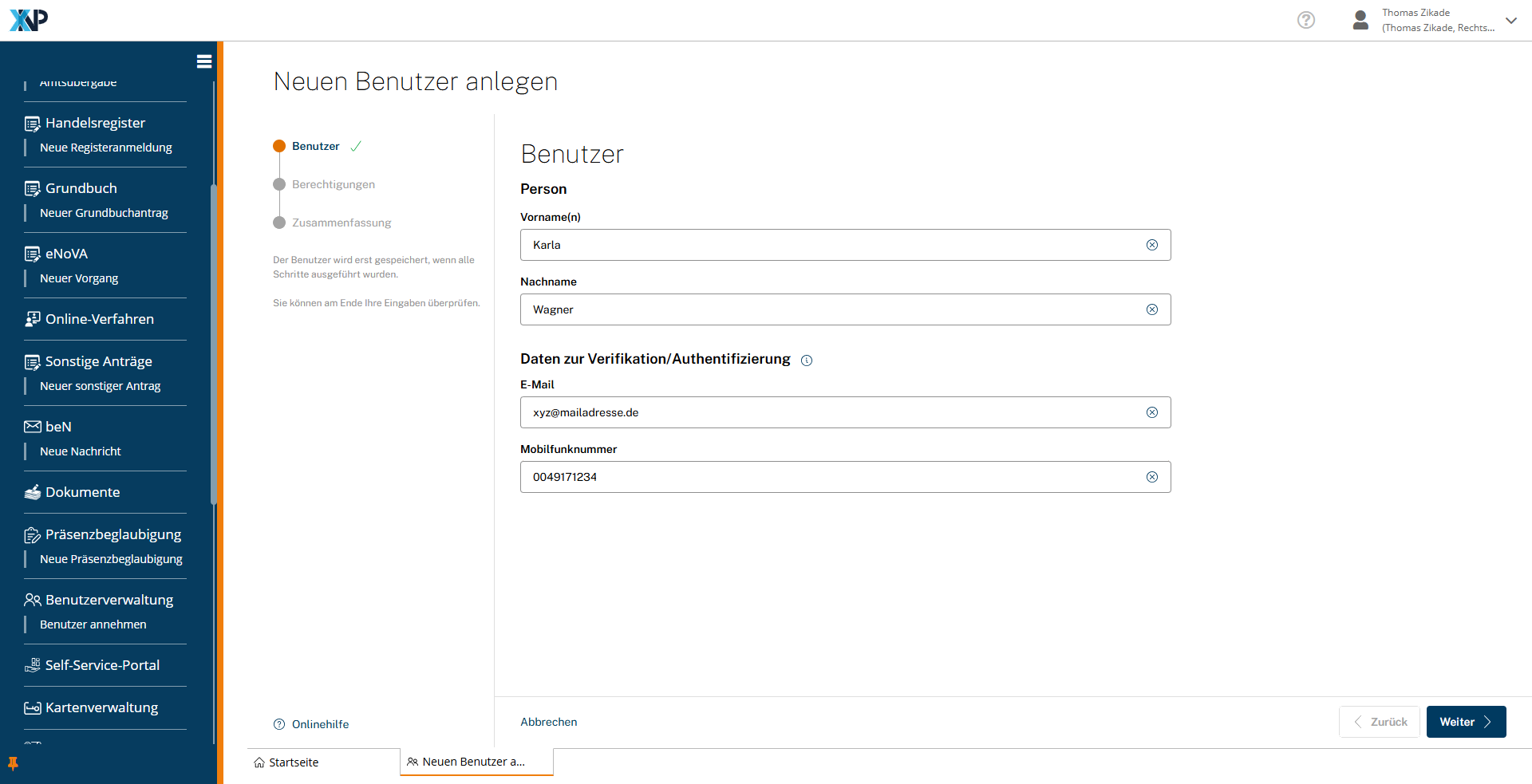Open the Dokumente section in sidebar
This screenshot has width=1532, height=784.
82,492
